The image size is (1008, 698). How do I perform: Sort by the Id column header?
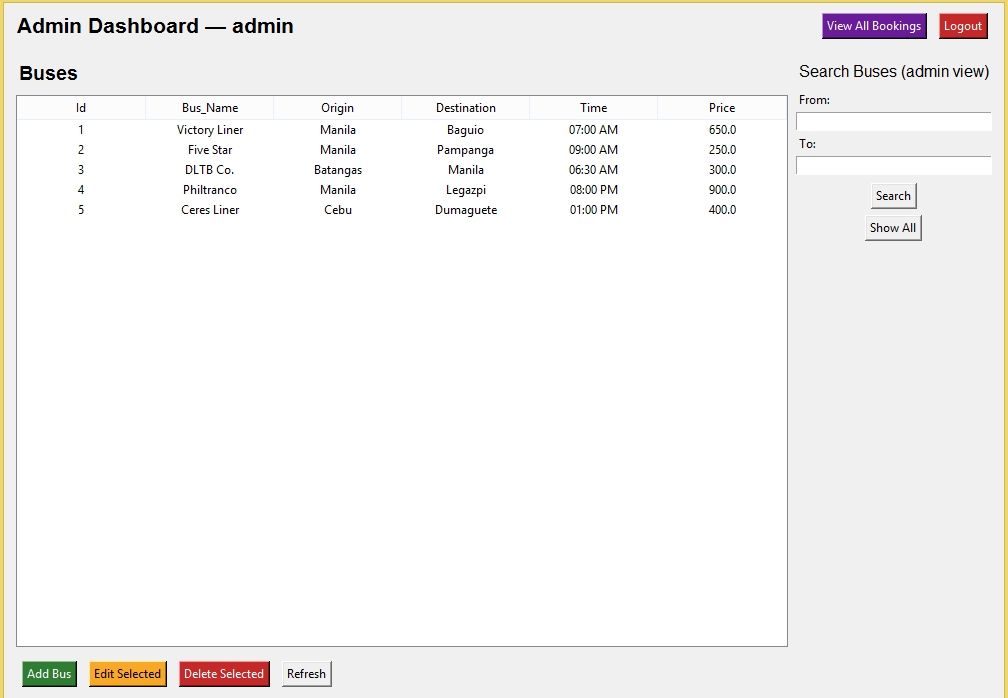click(81, 108)
